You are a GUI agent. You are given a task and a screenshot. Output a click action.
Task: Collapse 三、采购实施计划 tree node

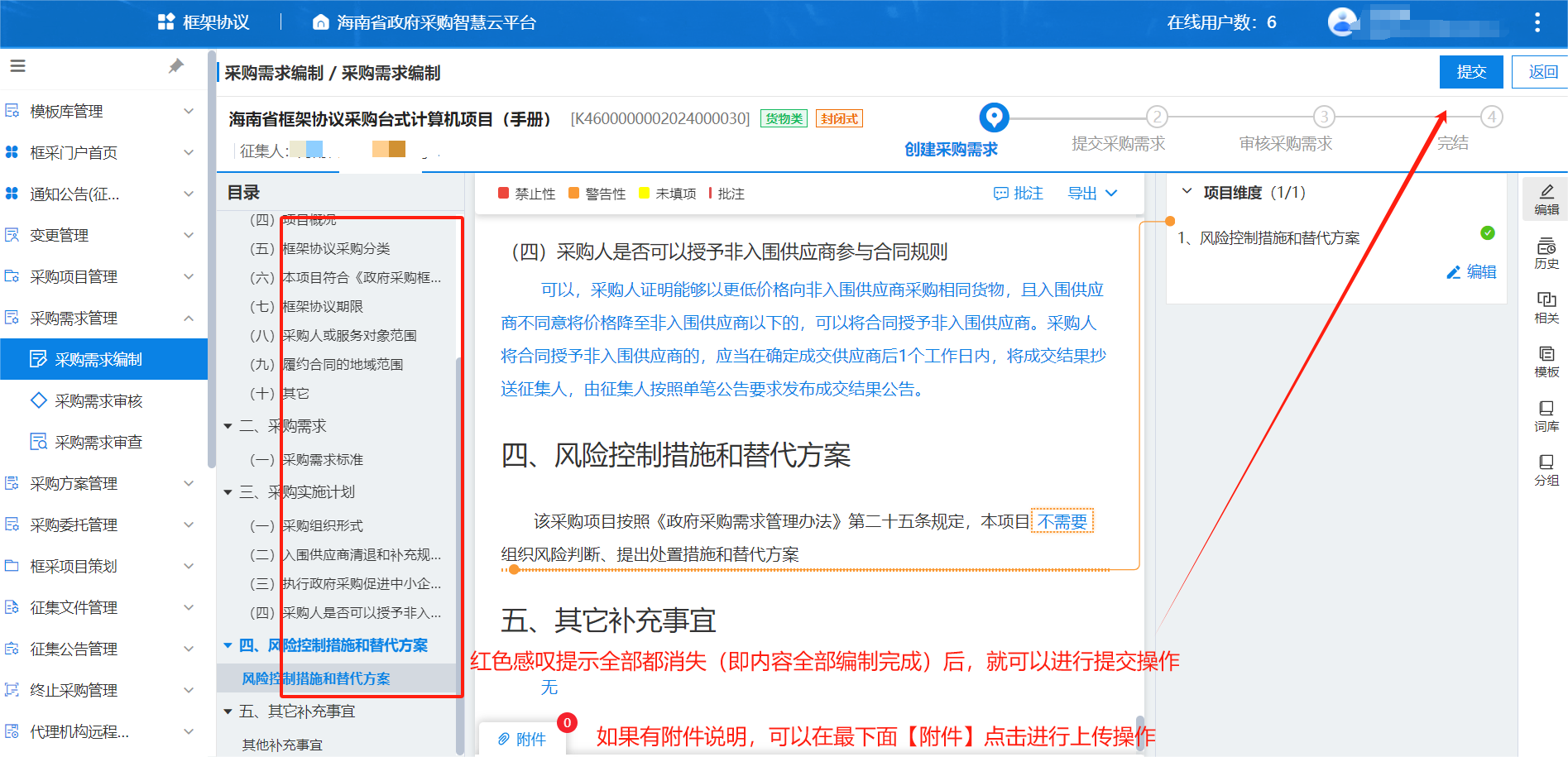[x=228, y=492]
